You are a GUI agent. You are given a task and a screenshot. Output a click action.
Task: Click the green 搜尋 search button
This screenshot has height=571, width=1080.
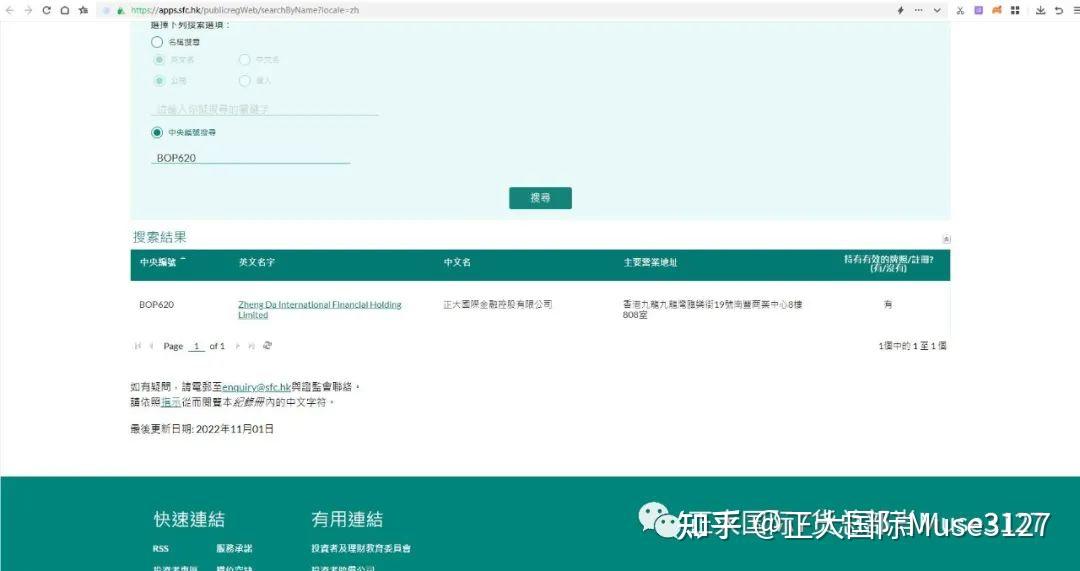540,198
